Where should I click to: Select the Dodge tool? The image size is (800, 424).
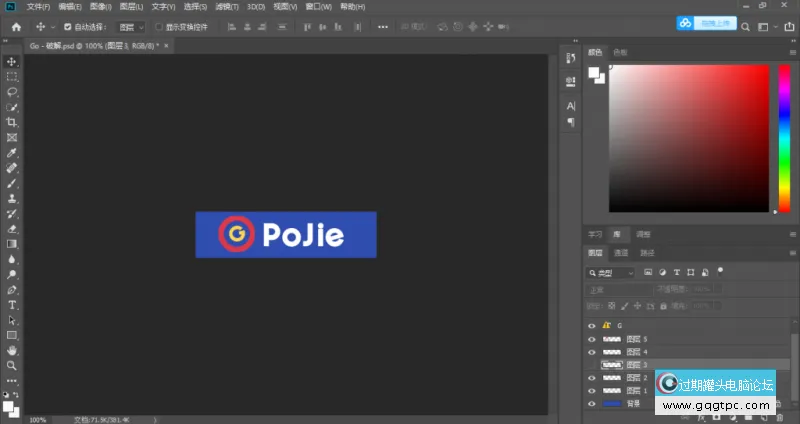[12, 275]
